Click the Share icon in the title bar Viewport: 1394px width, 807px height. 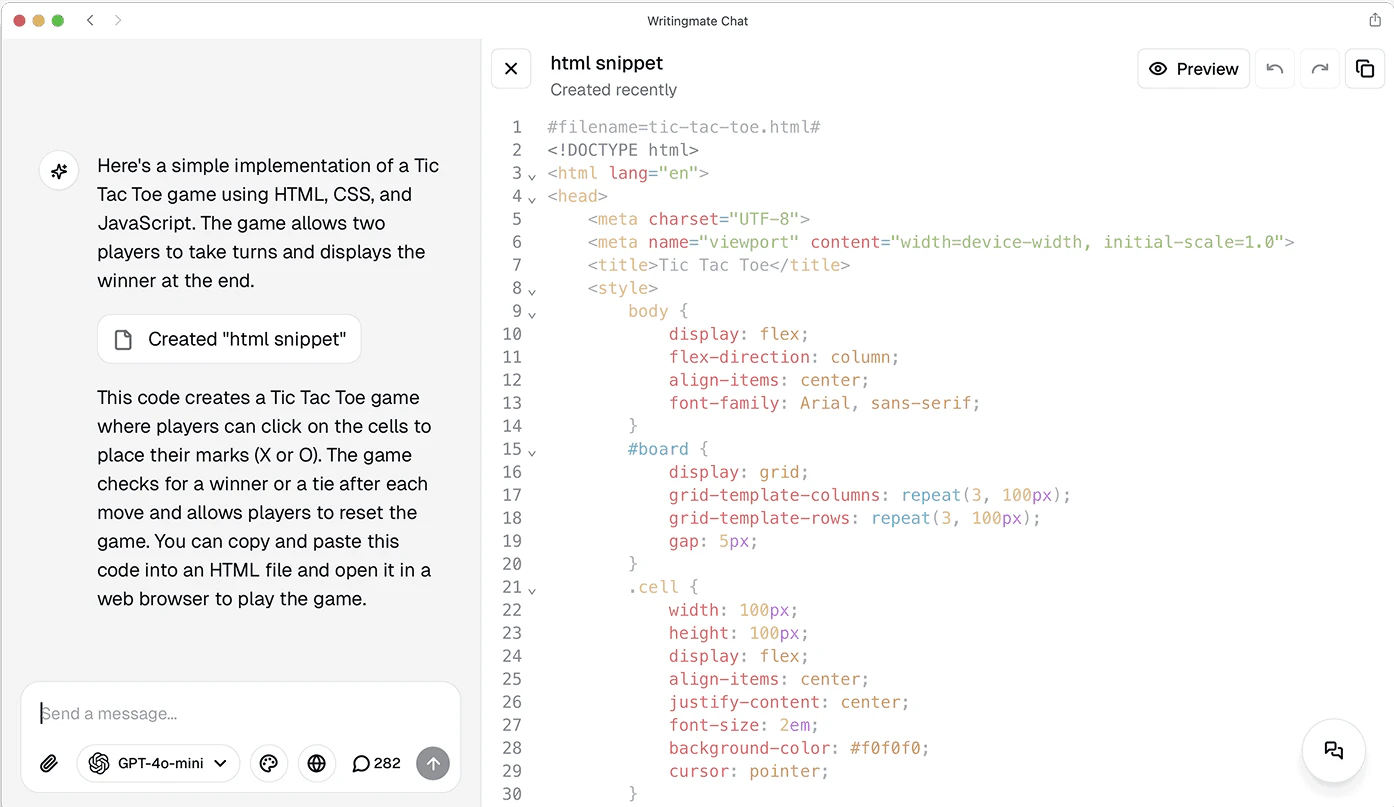[x=1375, y=19]
